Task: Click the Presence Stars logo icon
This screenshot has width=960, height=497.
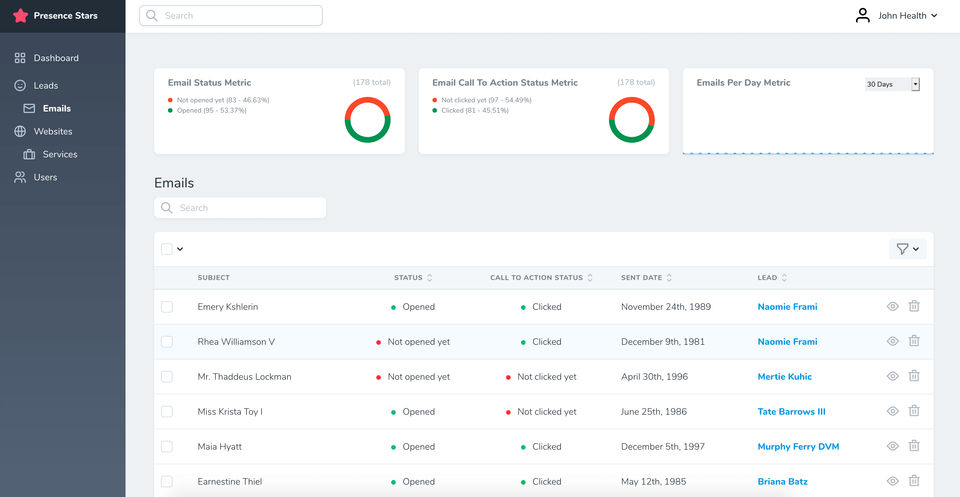Action: 20,16
